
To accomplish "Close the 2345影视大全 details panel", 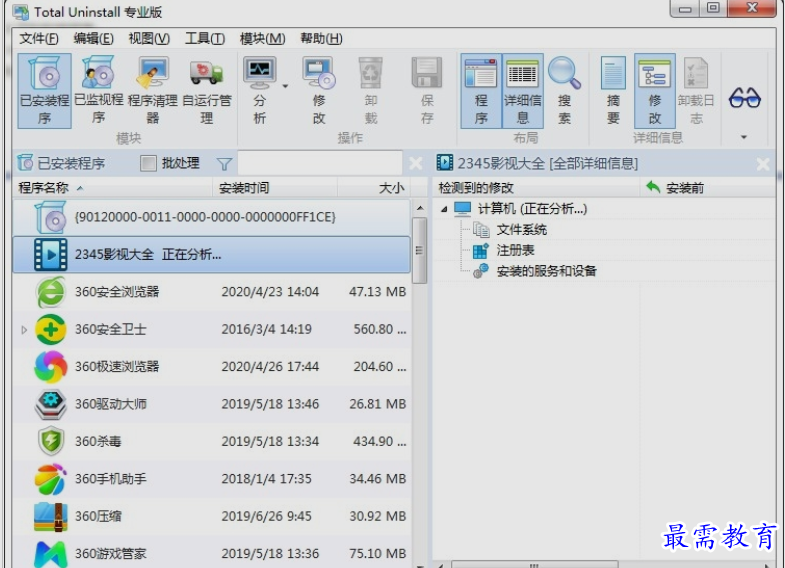I will (x=763, y=164).
